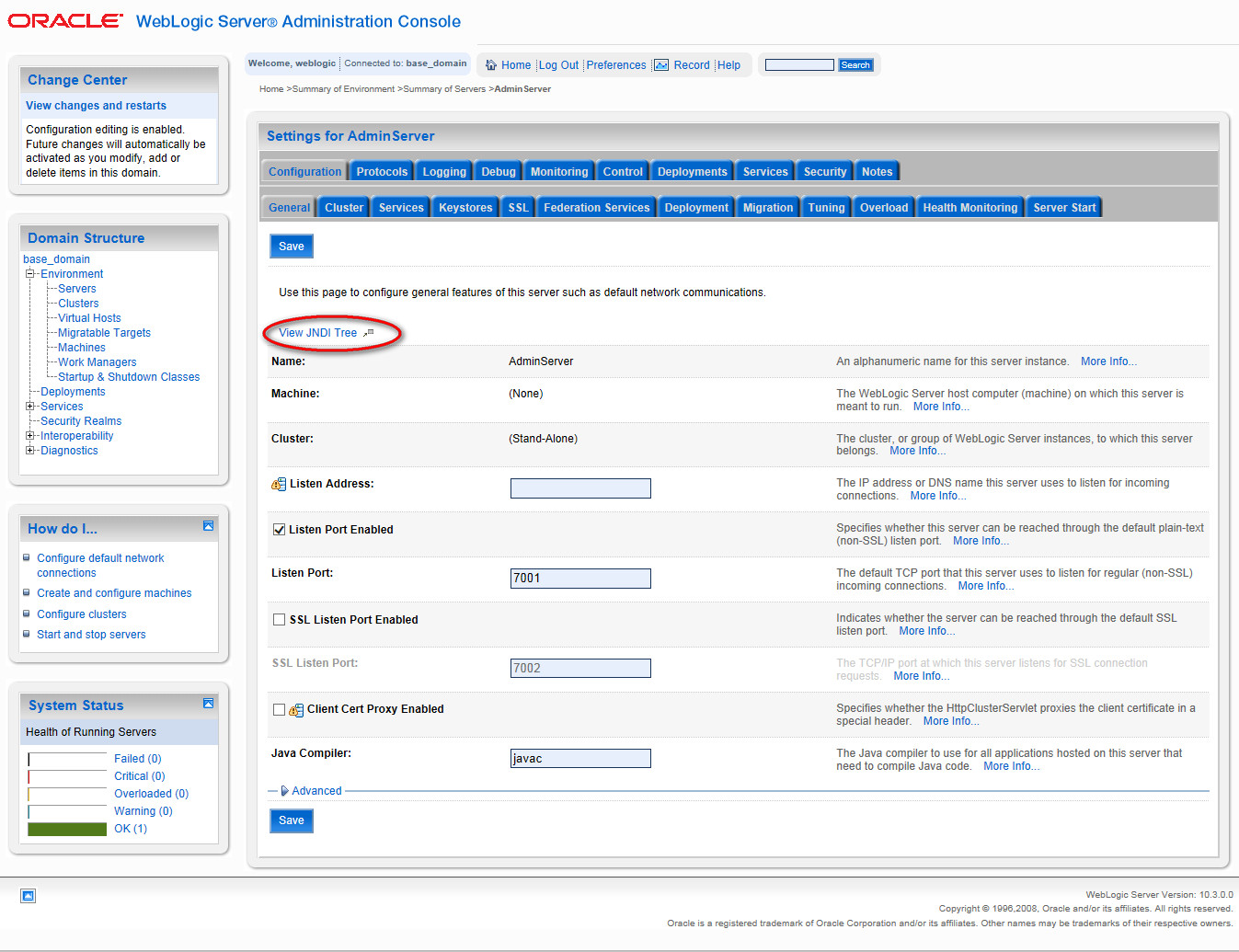Screen dimensions: 1239x952
Task: Click the Java Compiler input field
Action: (x=580, y=759)
